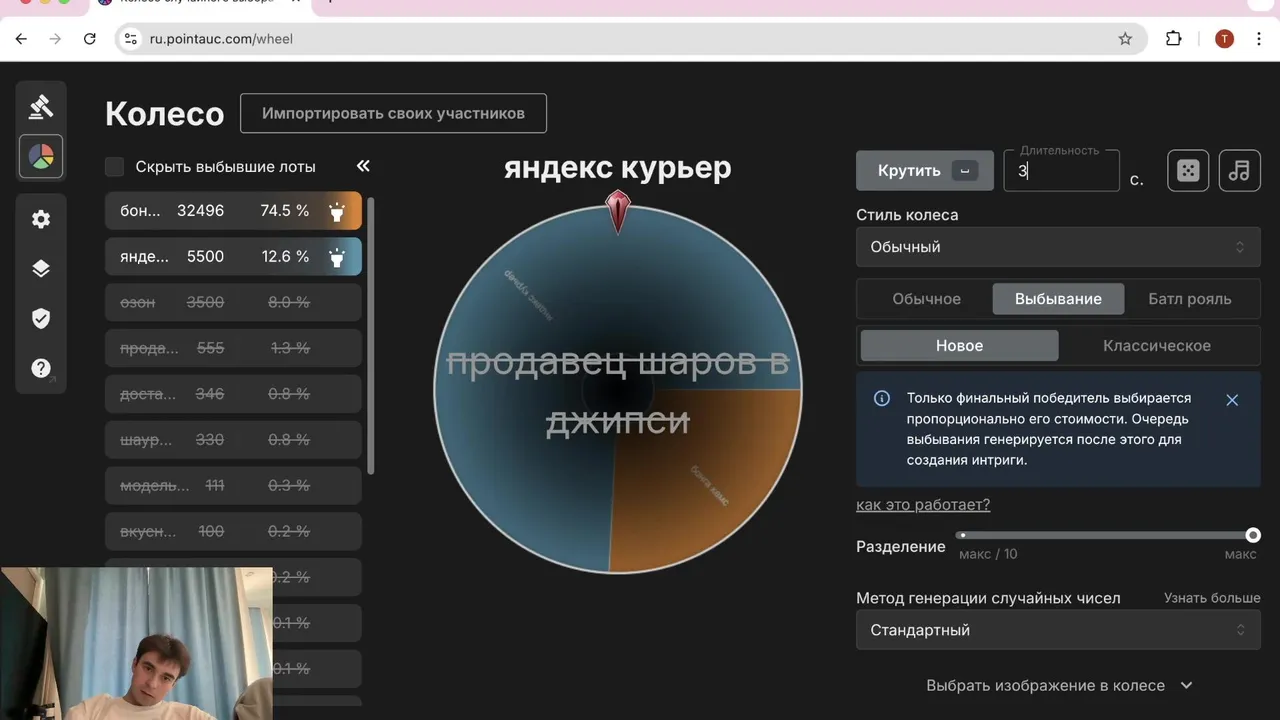Select the crossed-out модель... 111 row
Viewport: 1280px width, 720px height.
(x=233, y=485)
